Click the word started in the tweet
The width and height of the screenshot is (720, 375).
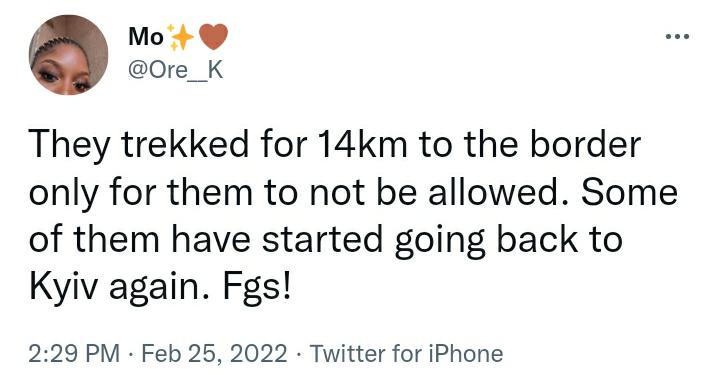[323, 240]
